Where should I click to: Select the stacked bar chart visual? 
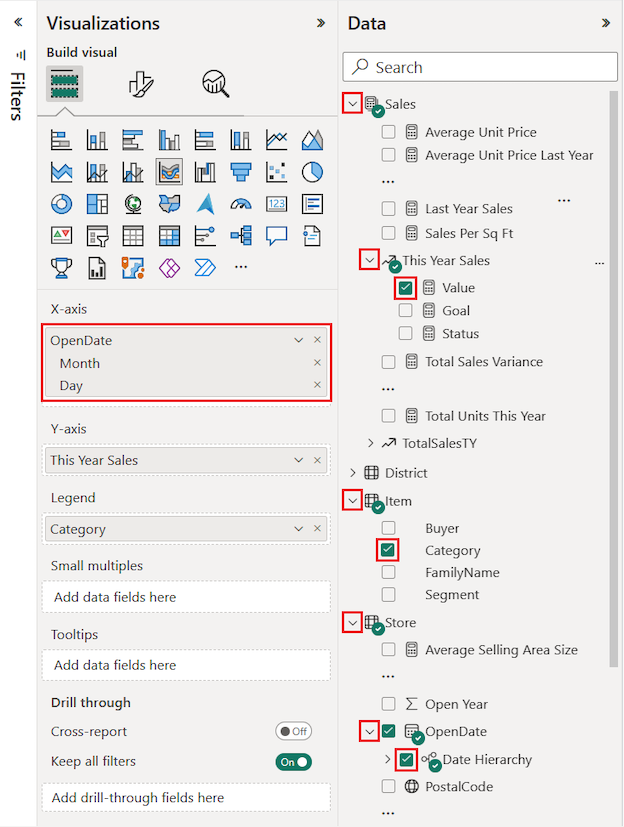61,140
